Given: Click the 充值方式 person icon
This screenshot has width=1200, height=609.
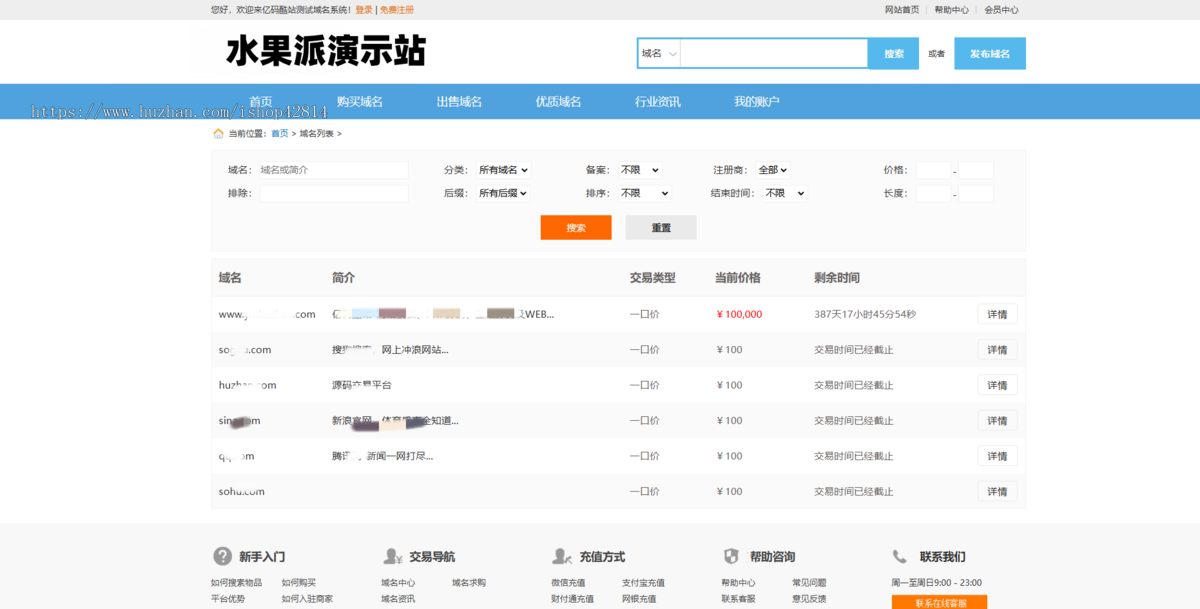Looking at the screenshot, I should click(562, 556).
